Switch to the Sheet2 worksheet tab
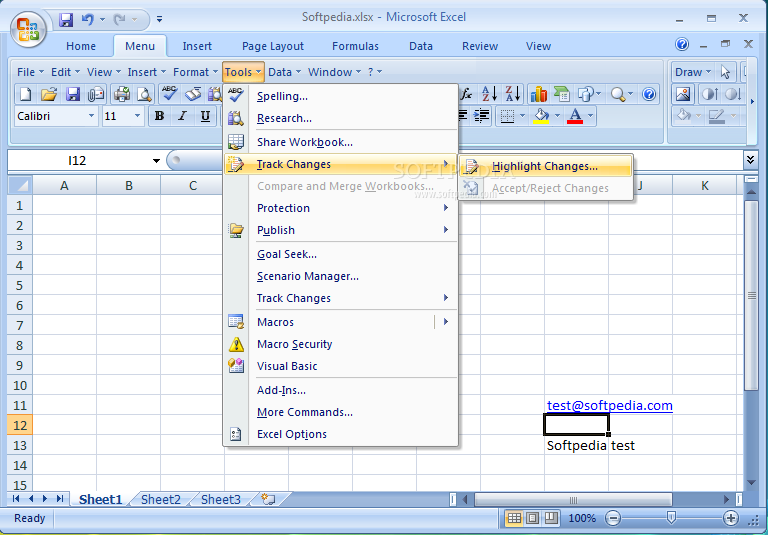The image size is (768, 535). 161,499
